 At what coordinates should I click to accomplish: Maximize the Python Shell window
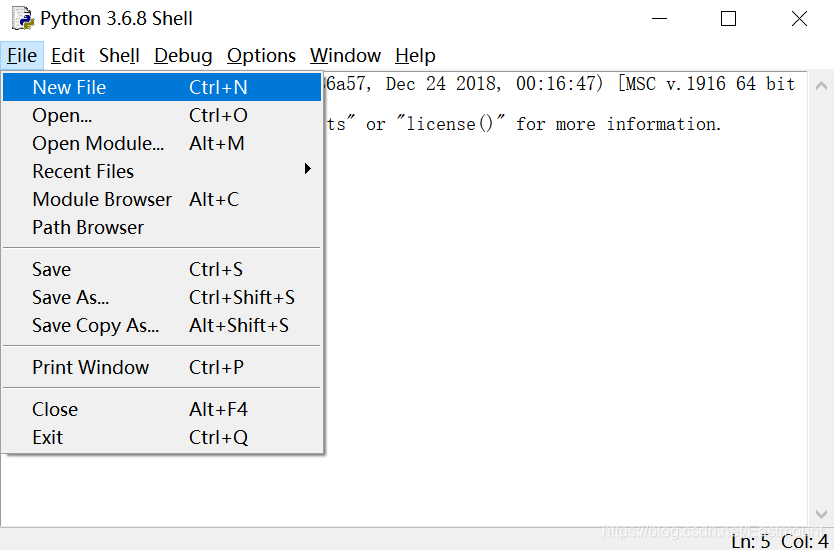click(x=729, y=19)
